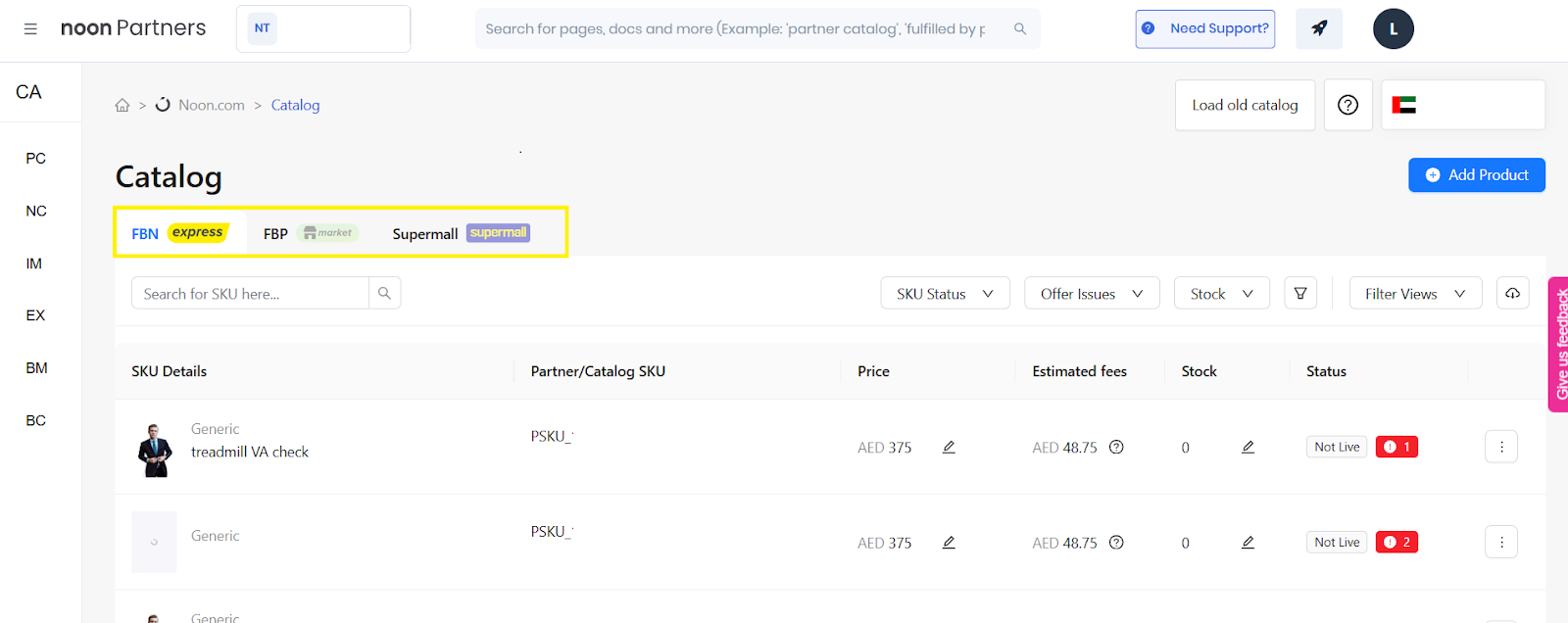Open the user profile avatar L
The image size is (1568, 623).
pyautogui.click(x=1394, y=29)
